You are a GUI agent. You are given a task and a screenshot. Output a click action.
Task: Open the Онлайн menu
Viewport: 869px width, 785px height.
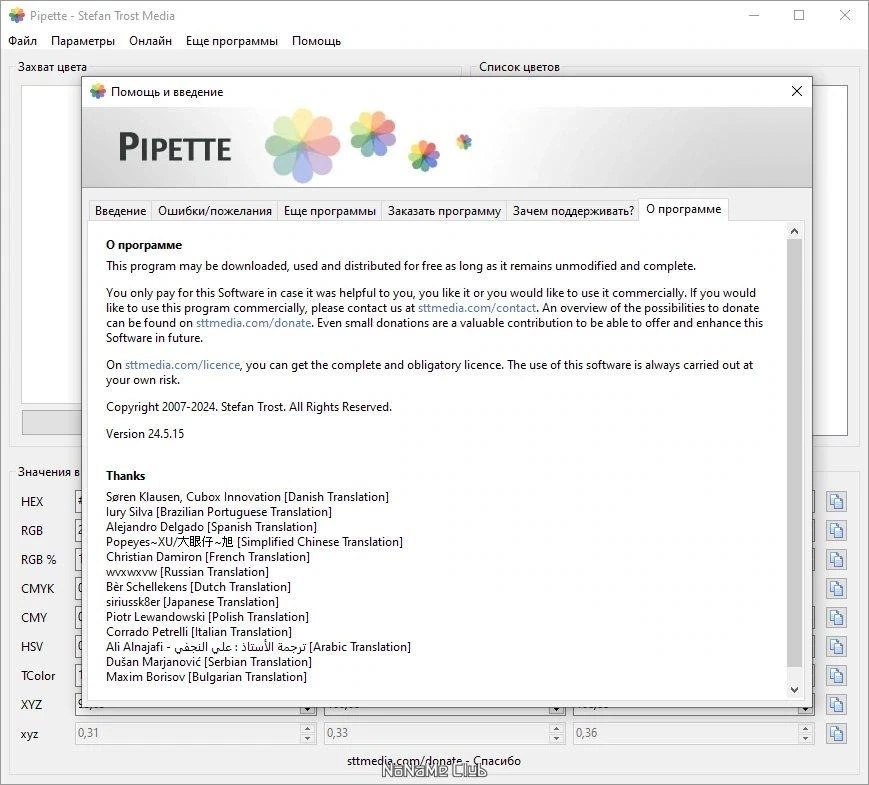150,41
